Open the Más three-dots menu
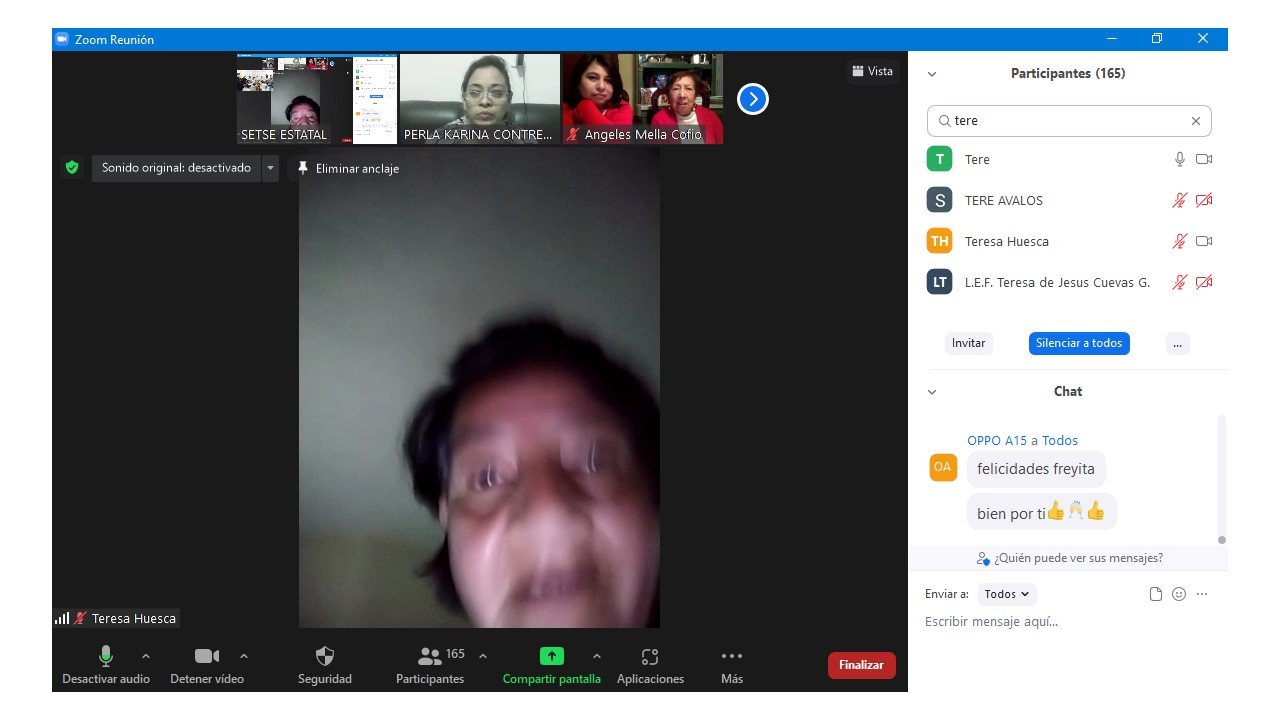Image resolution: width=1280 pixels, height=720 pixels. pos(732,656)
